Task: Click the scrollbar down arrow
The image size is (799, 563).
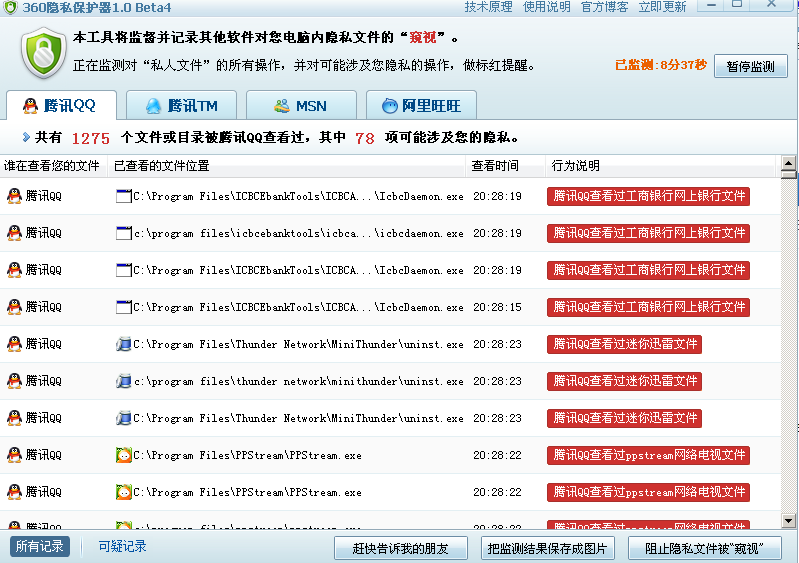Action: pos(788,521)
